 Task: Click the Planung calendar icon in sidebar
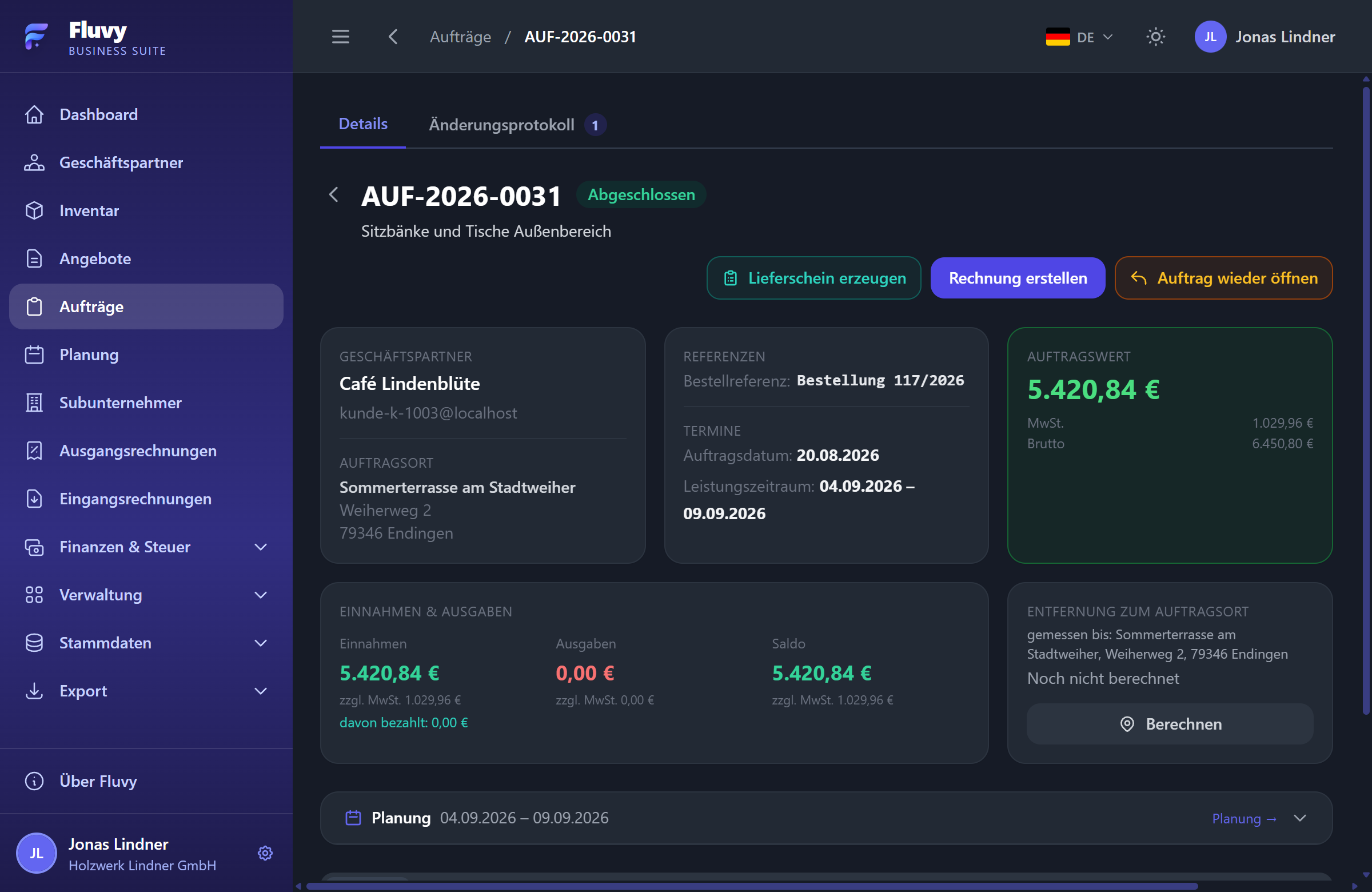[35, 355]
